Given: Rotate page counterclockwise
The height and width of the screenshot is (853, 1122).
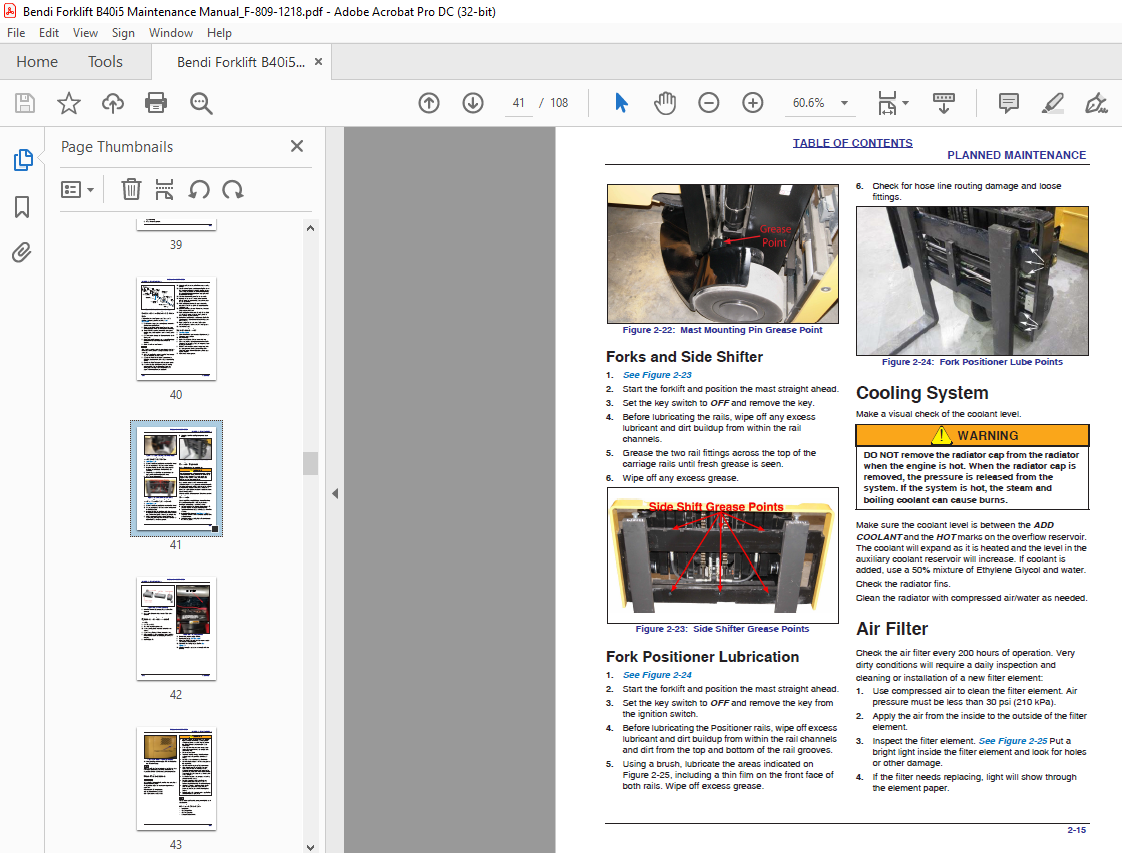Looking at the screenshot, I should click(199, 190).
